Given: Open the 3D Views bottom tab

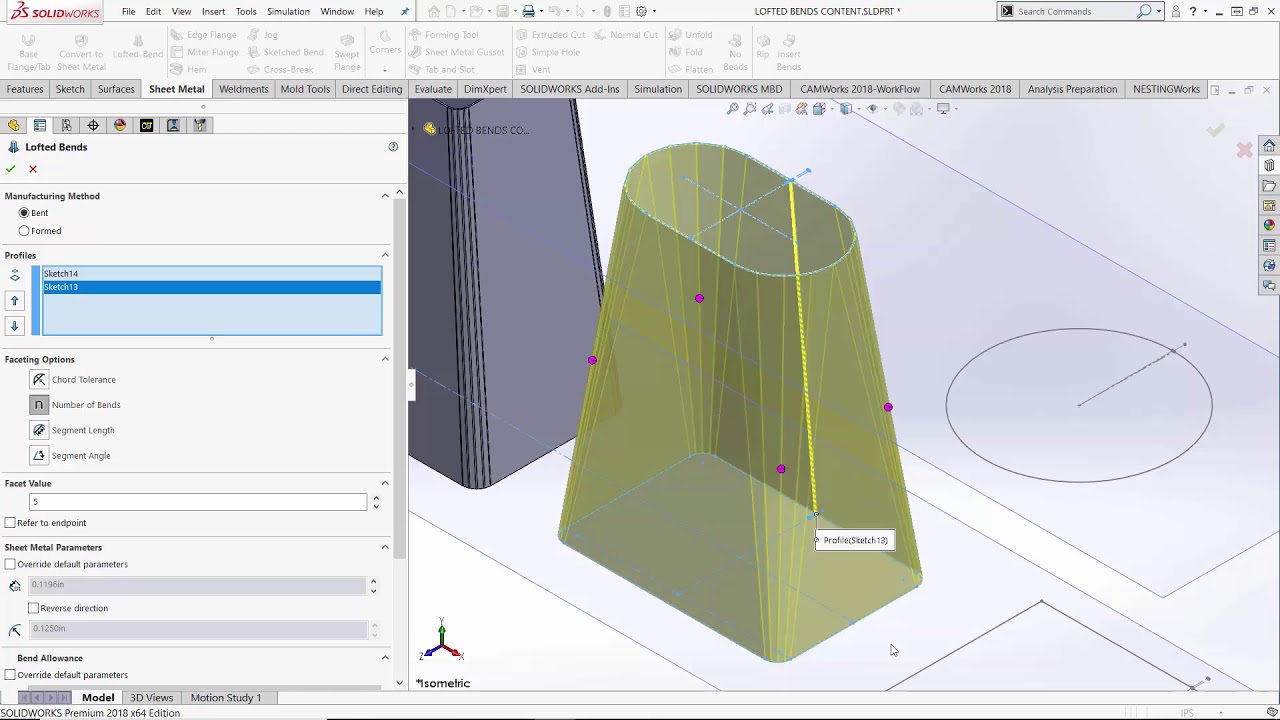Looking at the screenshot, I should click(x=152, y=697).
